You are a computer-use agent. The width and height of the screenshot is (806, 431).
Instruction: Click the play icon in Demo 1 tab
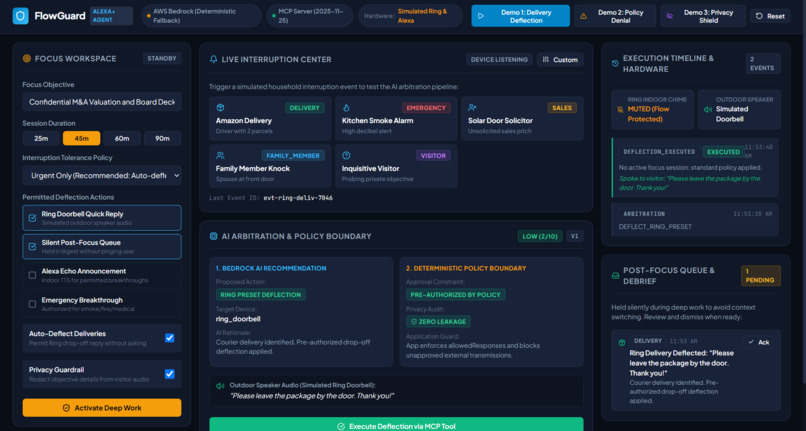pyautogui.click(x=481, y=16)
